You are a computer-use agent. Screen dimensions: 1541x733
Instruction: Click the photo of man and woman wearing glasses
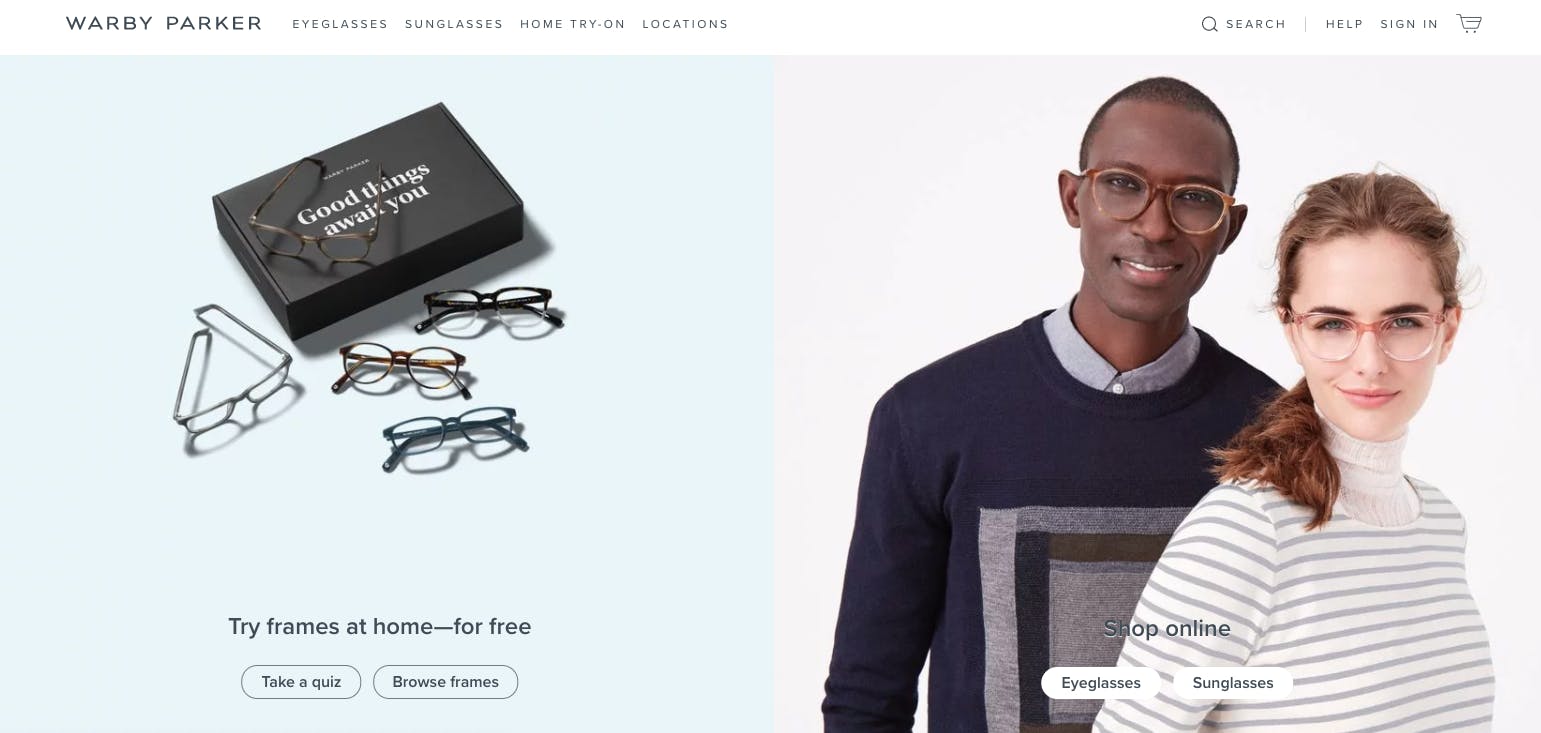point(1157,394)
